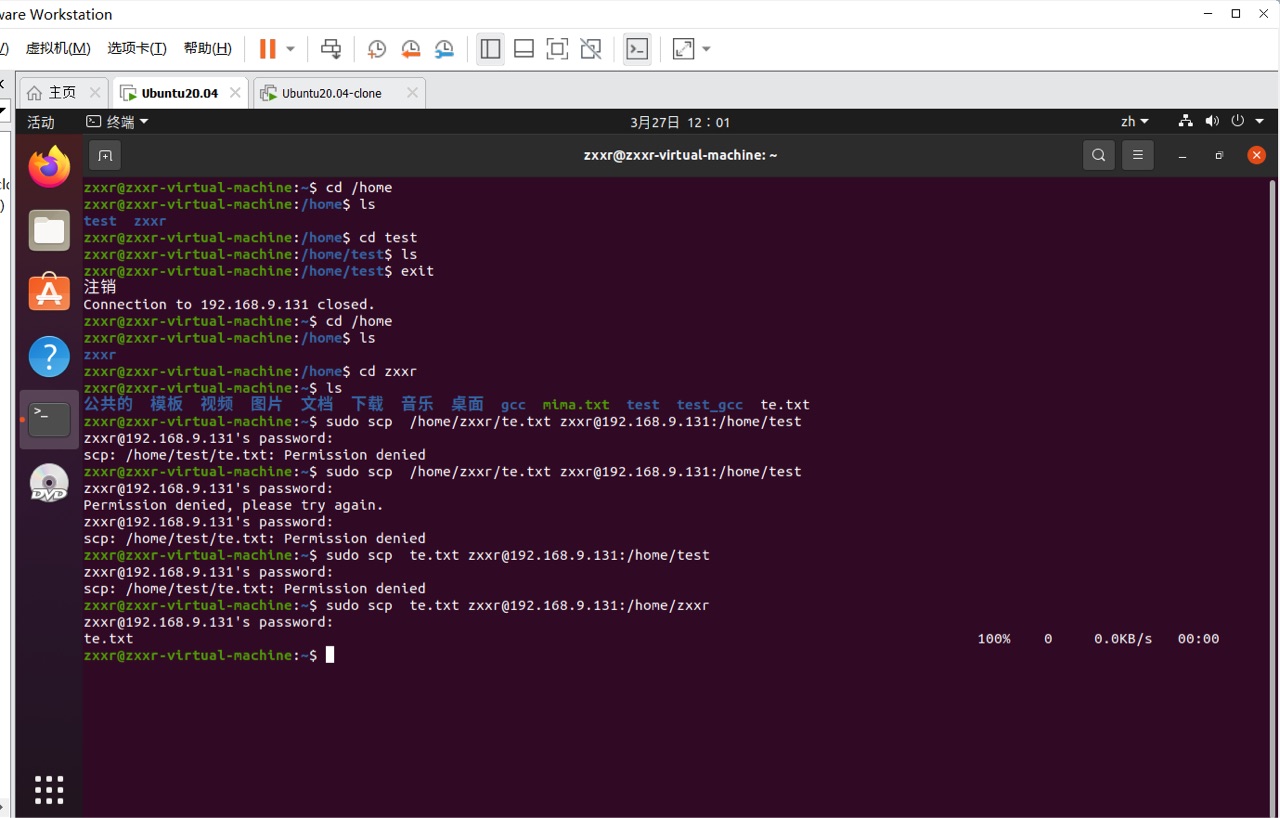This screenshot has width=1280, height=818.
Task: Click the 帮助(H) menu item
Action: click(x=206, y=47)
